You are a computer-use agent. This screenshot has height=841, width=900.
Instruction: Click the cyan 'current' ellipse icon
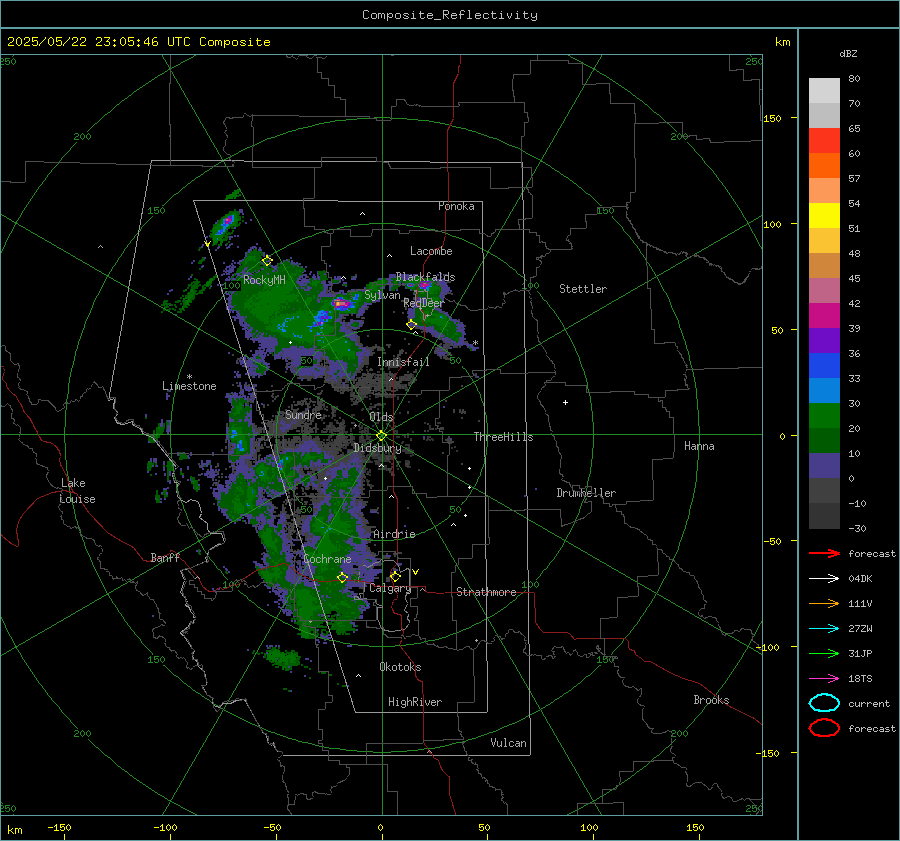click(824, 703)
